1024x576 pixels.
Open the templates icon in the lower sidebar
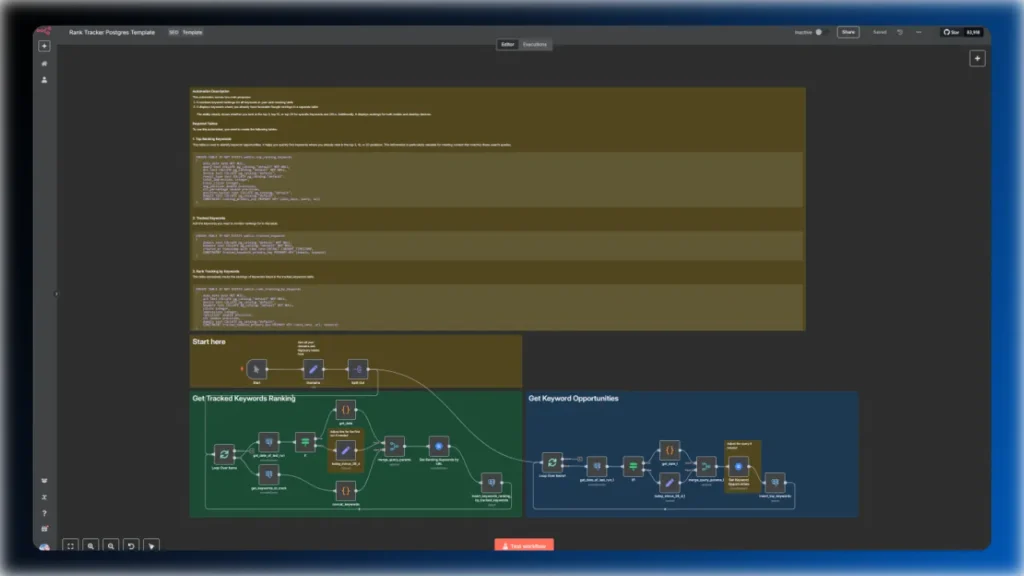click(44, 481)
